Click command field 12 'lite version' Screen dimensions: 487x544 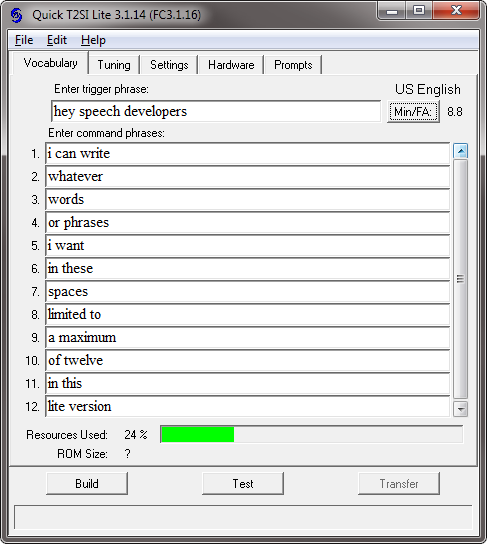(248, 406)
